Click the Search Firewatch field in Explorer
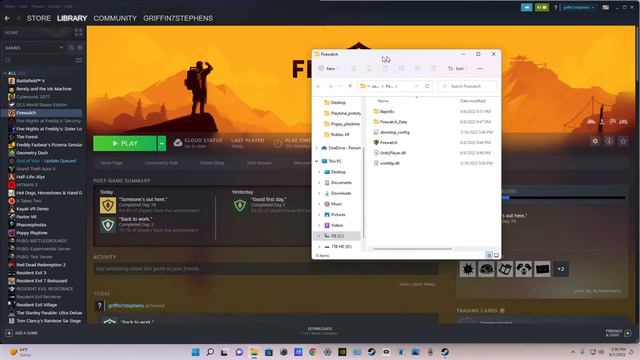The height and width of the screenshot is (360, 640). (x=468, y=86)
